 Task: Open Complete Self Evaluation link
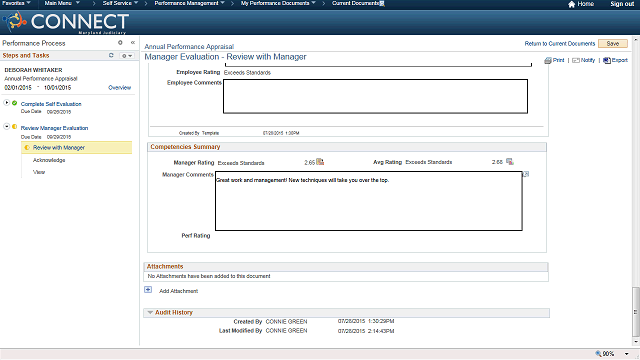[x=51, y=104]
